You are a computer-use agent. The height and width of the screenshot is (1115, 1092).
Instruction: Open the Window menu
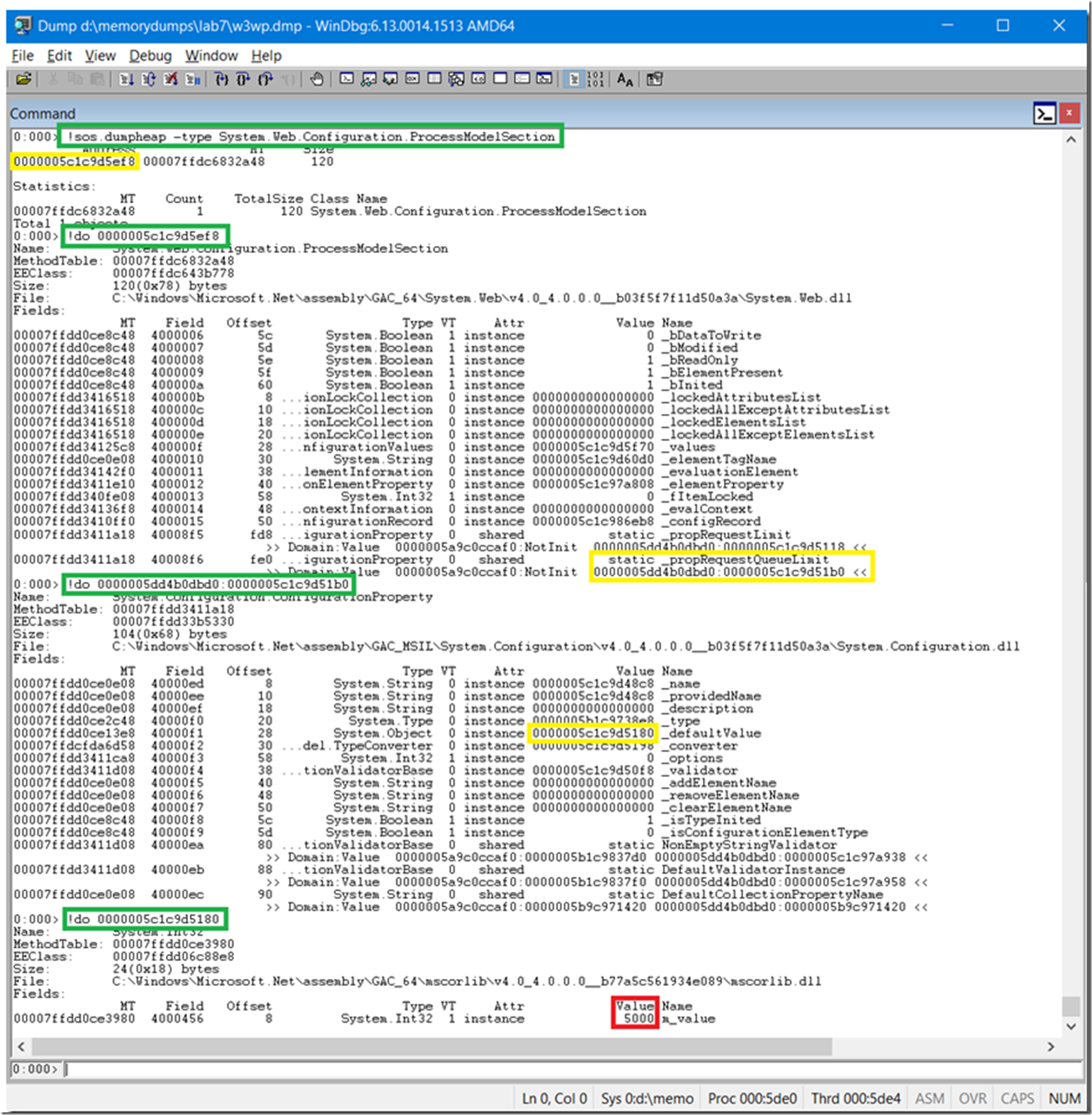pos(211,56)
